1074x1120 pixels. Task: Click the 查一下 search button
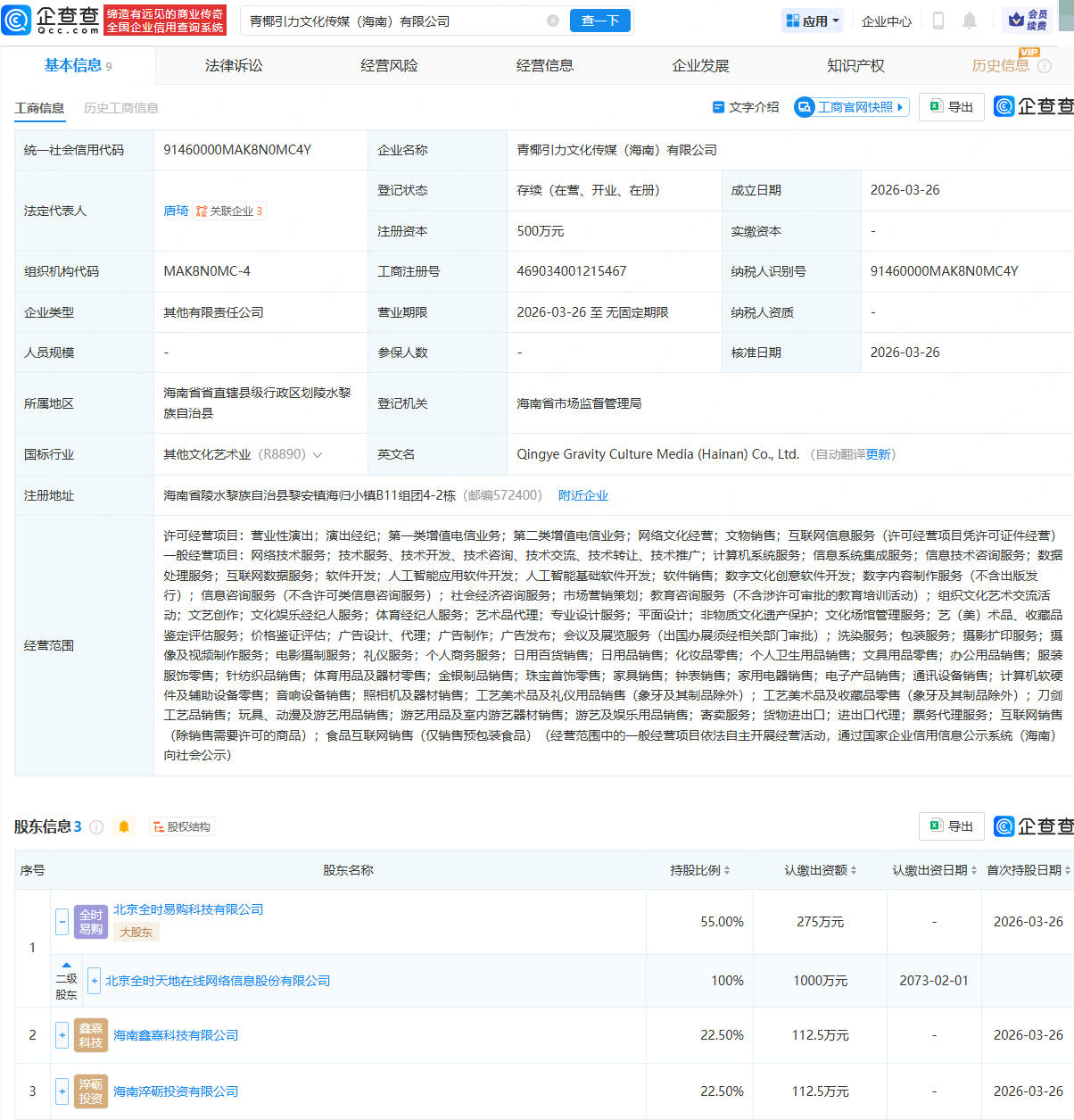(599, 20)
